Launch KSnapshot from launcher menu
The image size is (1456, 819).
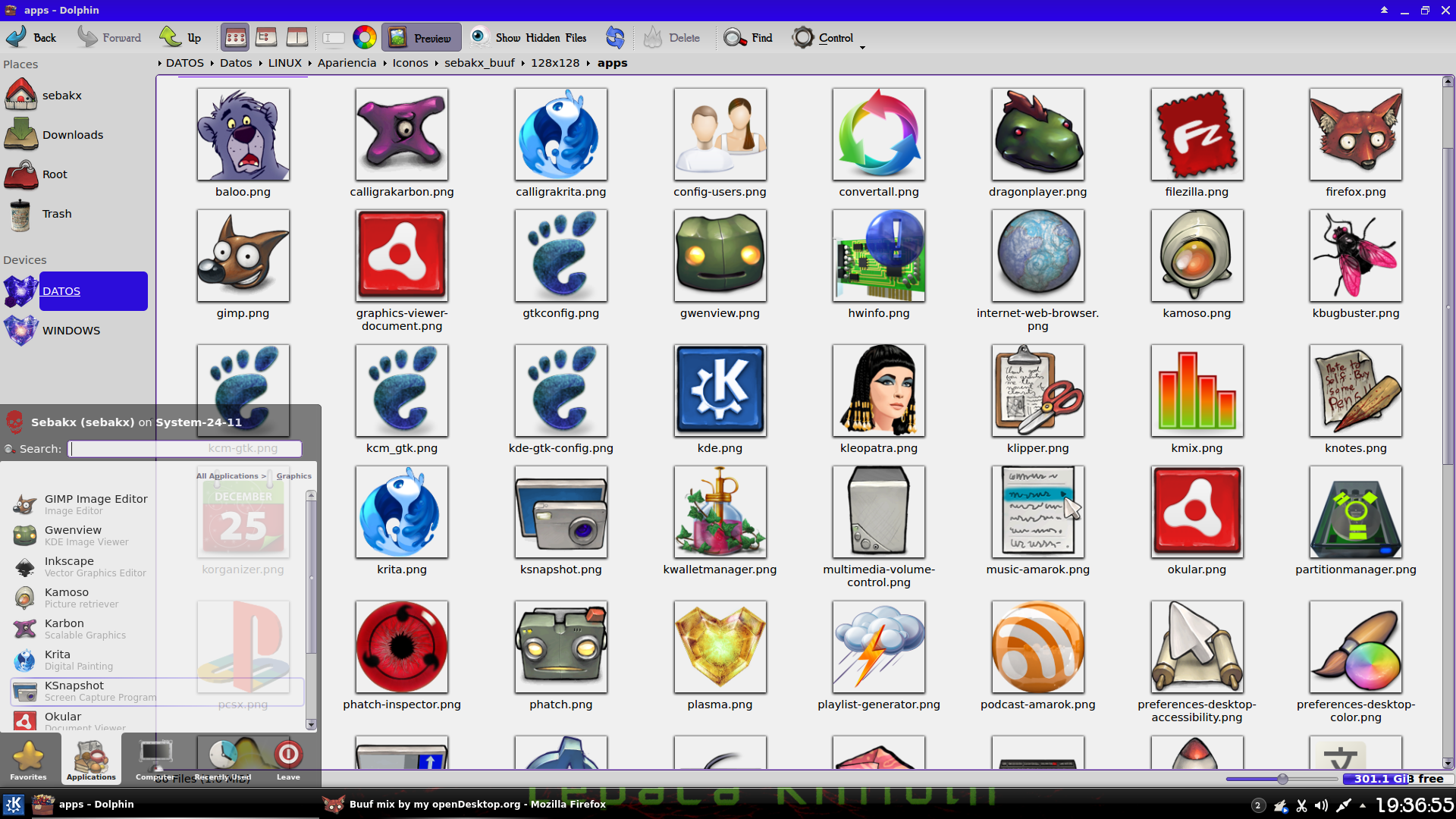click(x=156, y=691)
